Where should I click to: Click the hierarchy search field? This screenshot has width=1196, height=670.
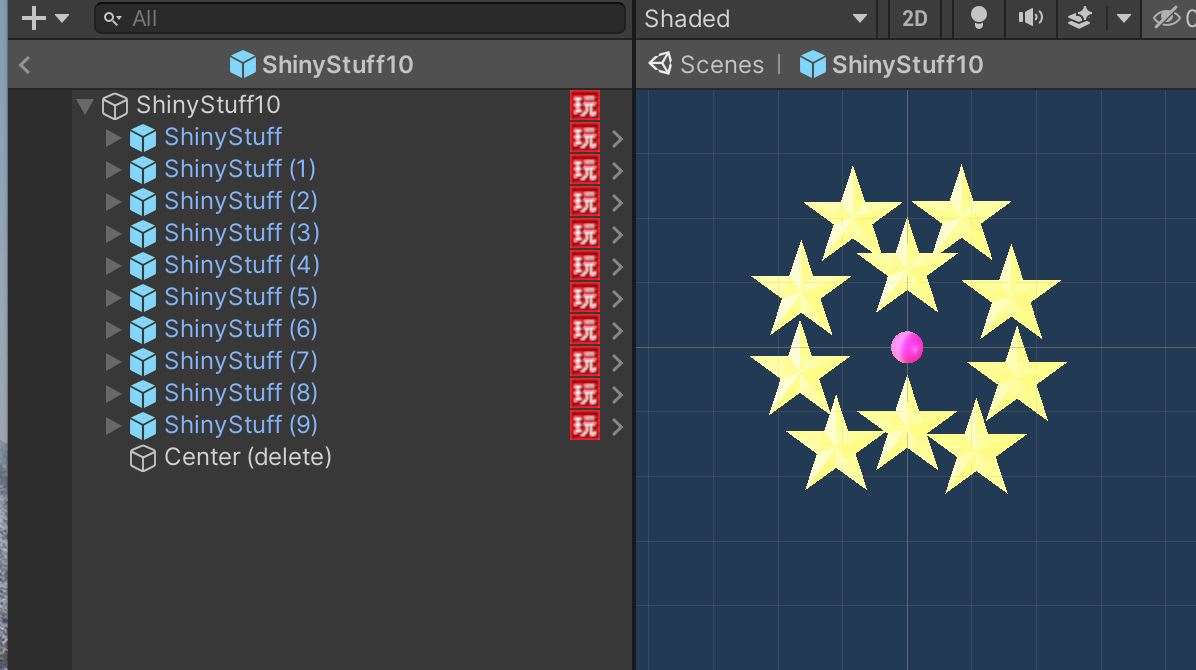360,18
